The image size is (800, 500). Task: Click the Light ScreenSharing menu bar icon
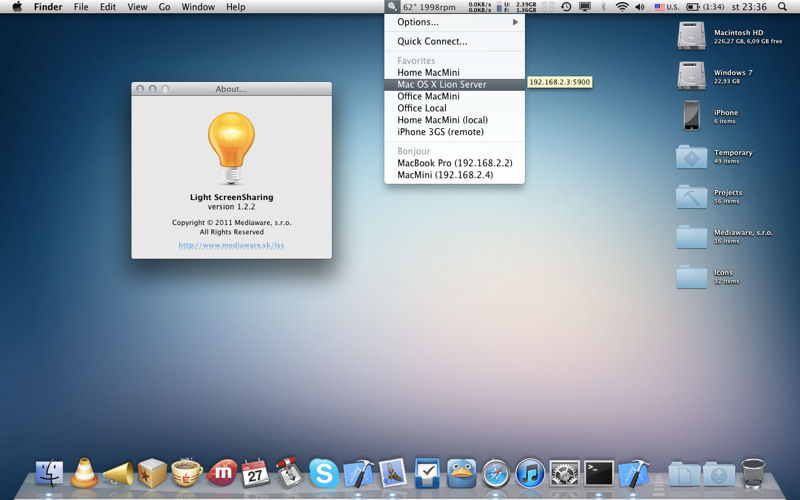tap(392, 7)
